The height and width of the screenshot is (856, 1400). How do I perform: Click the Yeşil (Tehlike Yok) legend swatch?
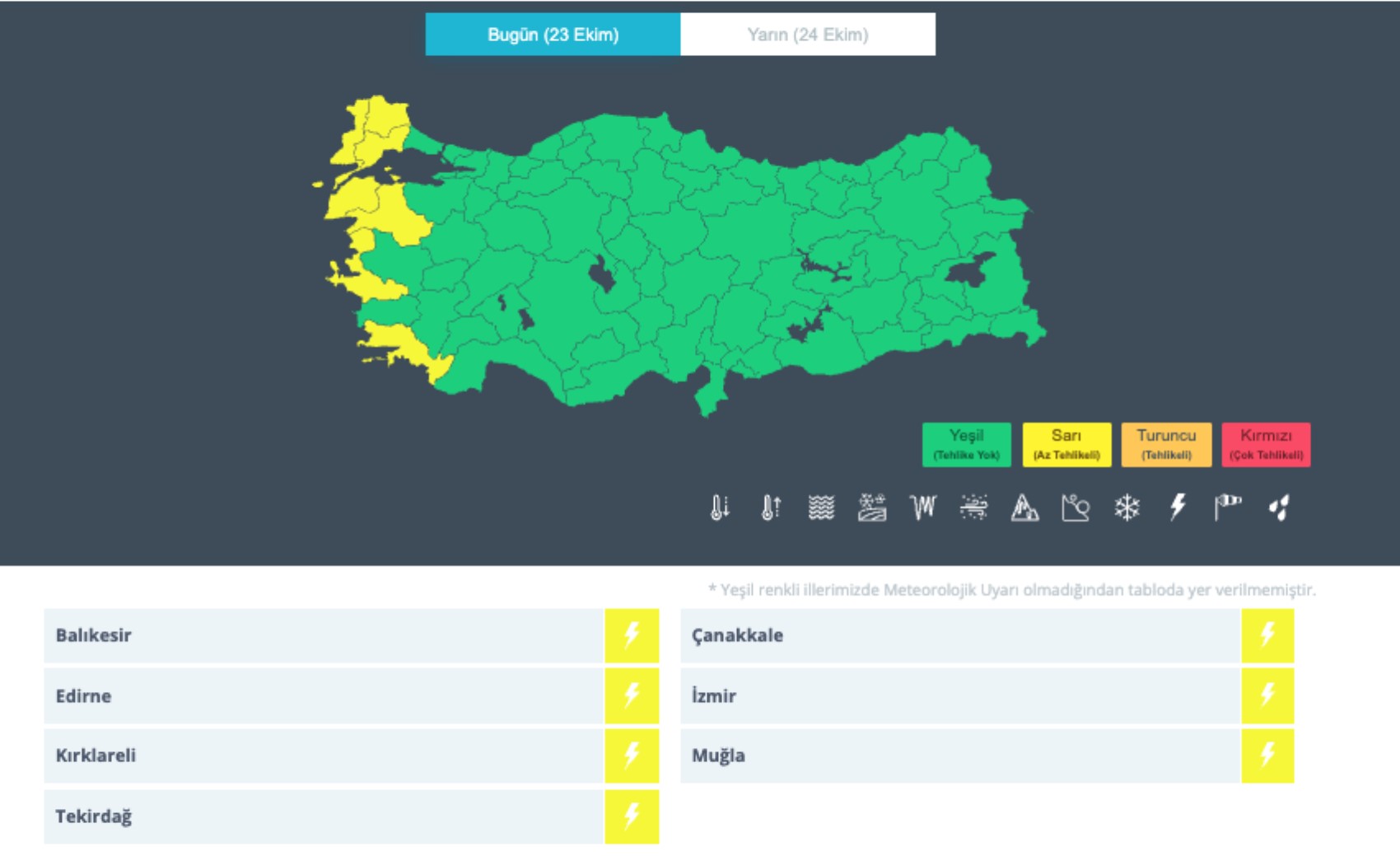tap(966, 445)
